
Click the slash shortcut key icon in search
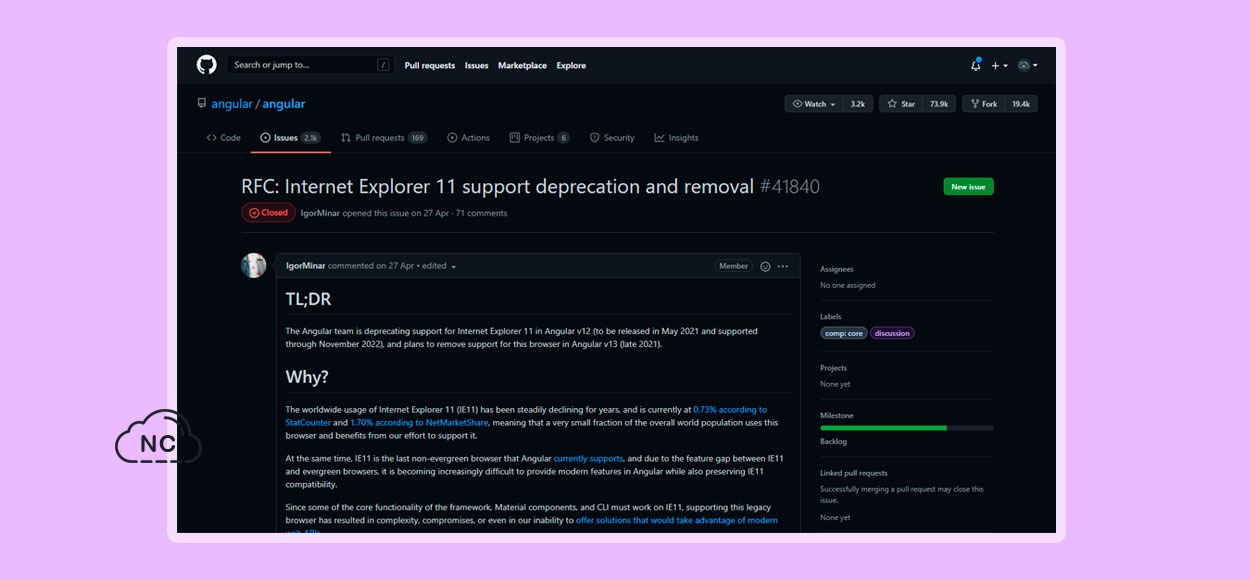coord(383,65)
